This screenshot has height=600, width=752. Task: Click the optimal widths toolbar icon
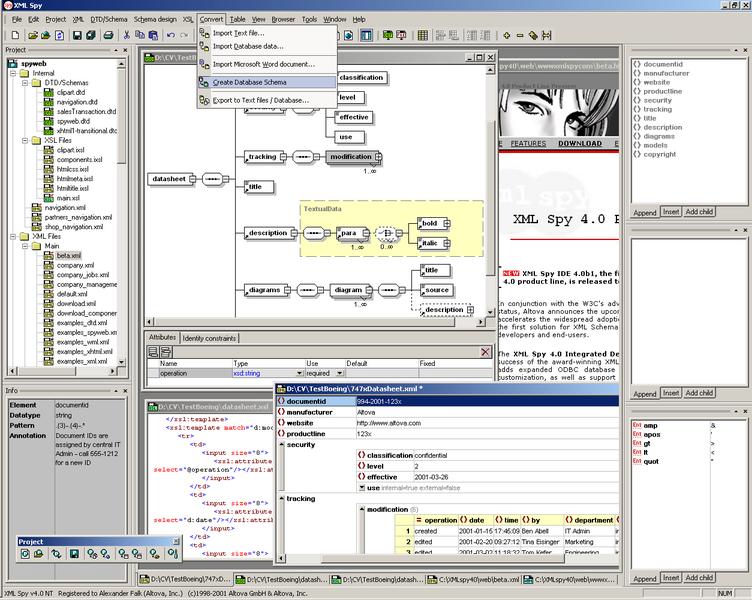point(546,35)
